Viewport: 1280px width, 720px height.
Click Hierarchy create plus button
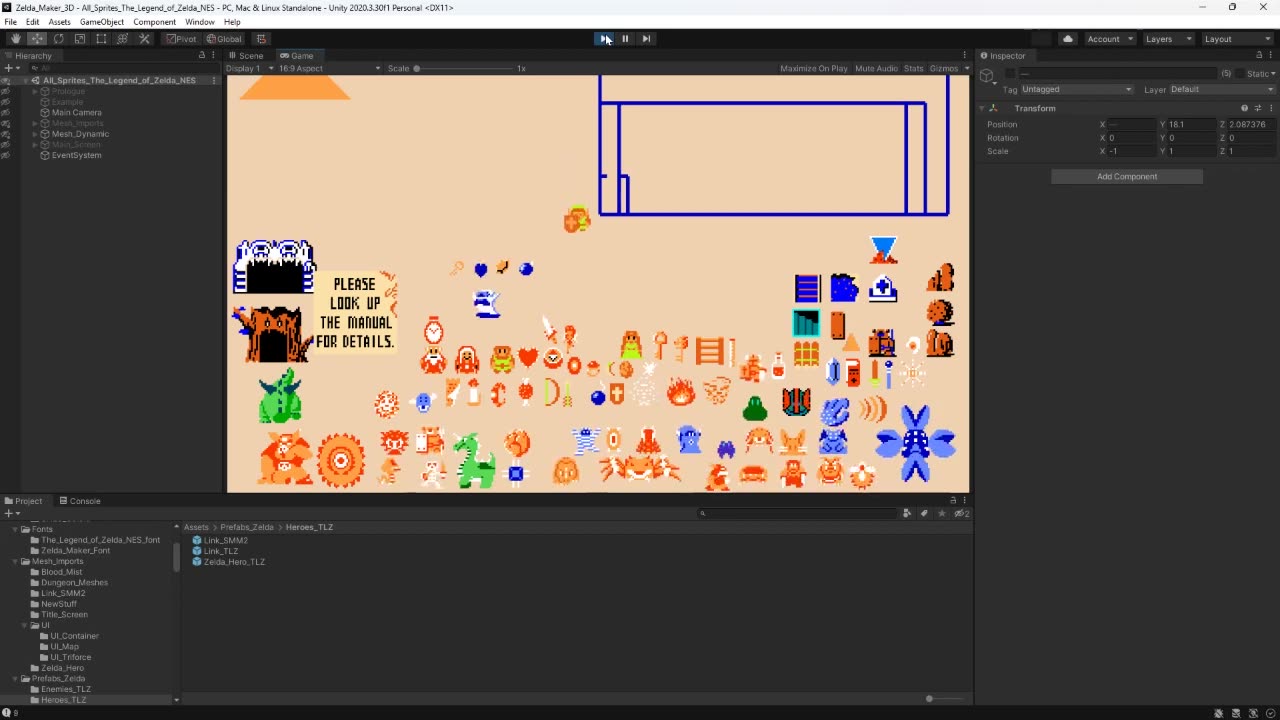click(x=10, y=68)
